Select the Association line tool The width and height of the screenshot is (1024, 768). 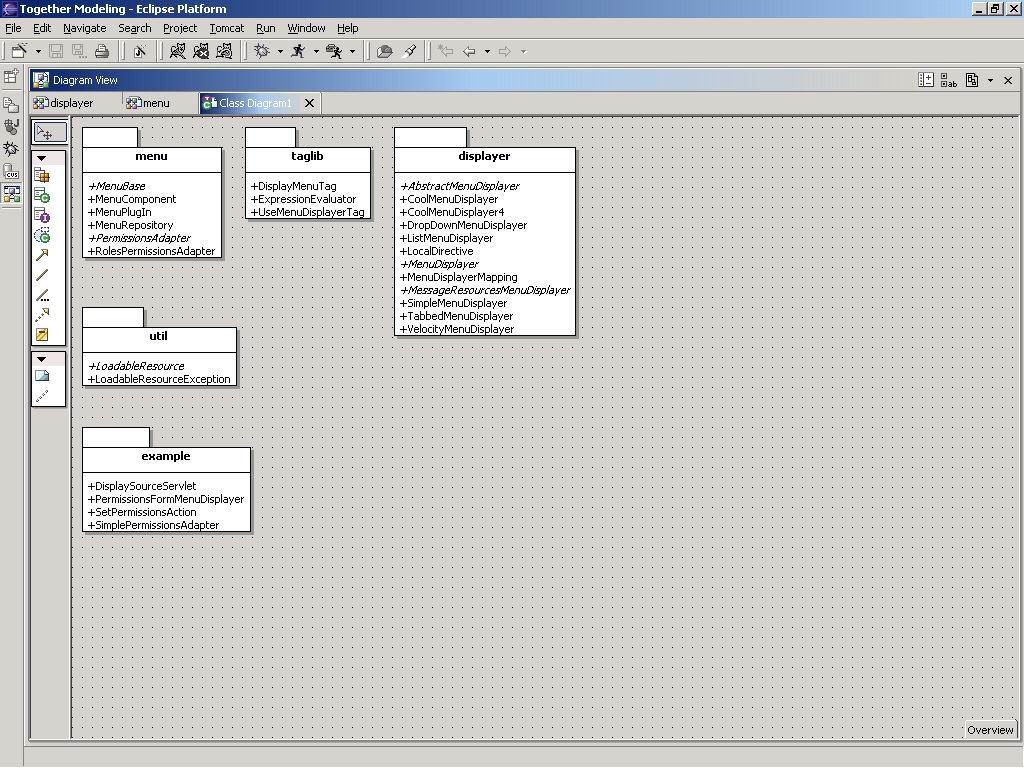point(42,275)
